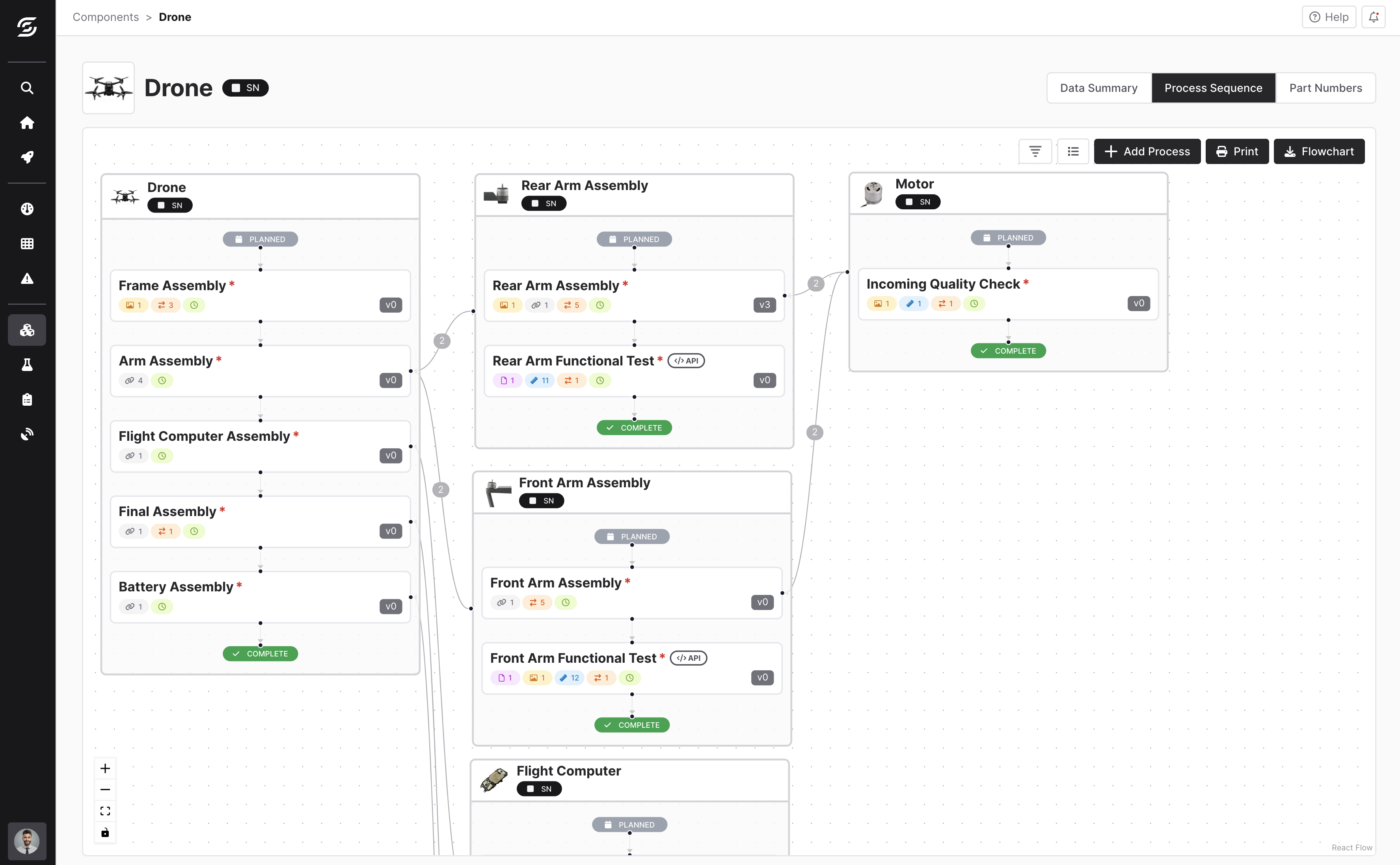Viewport: 1400px width, 865px height.
Task: Open search from the sidebar magnifier icon
Action: coord(27,88)
